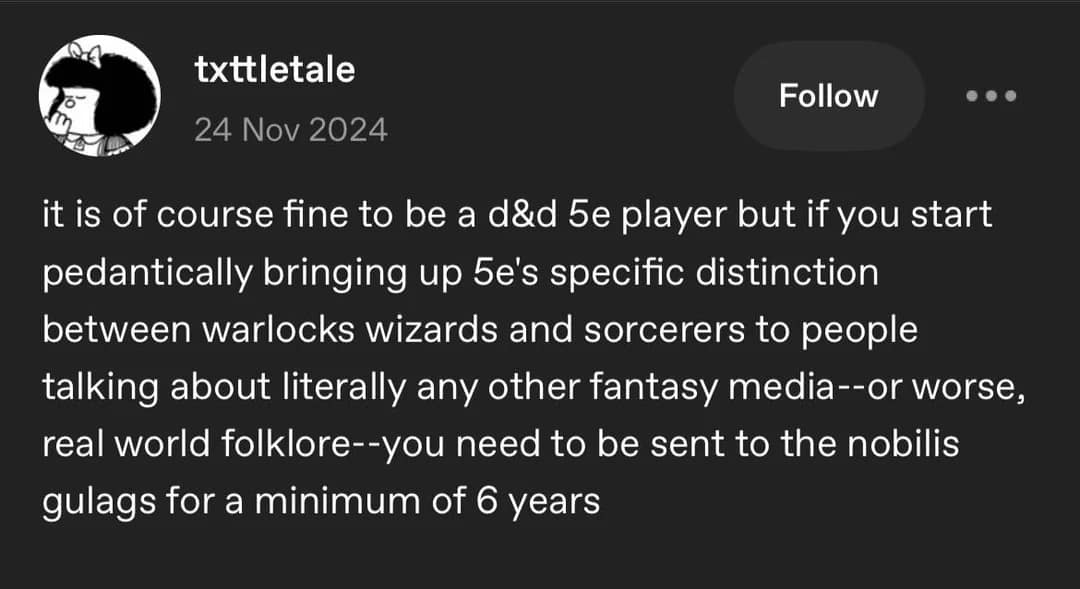The width and height of the screenshot is (1080, 589).
Task: Click the line starting "talking about literally"
Action: (535, 387)
